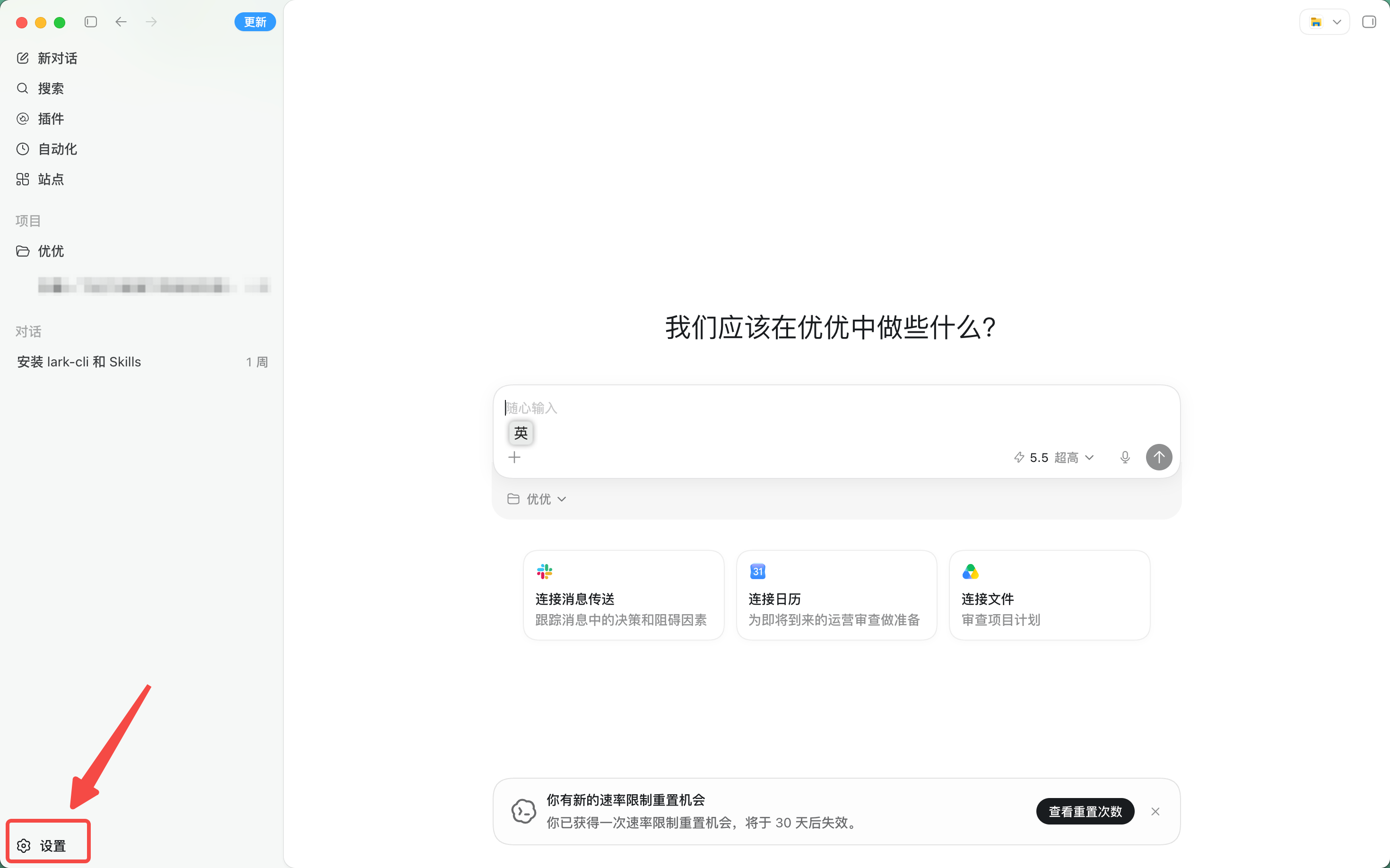Click the microphone voice input icon
This screenshot has width=1390, height=868.
(1125, 458)
